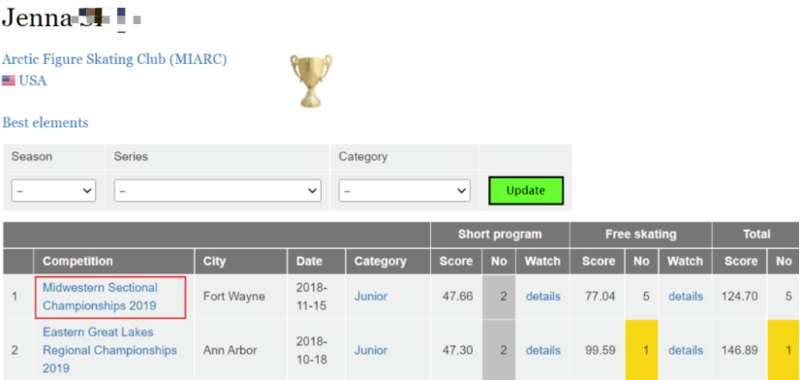View short program details for Midwestern Sectional
This screenshot has height=380, width=800.
543,296
